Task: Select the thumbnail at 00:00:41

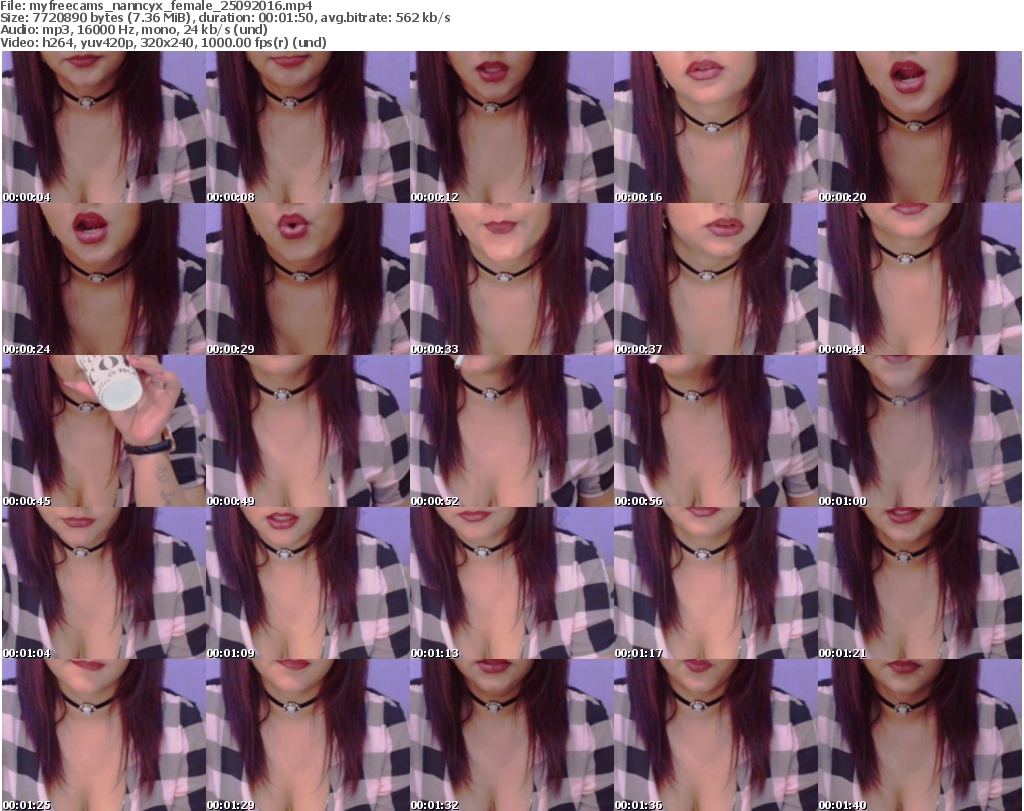Action: (x=919, y=279)
